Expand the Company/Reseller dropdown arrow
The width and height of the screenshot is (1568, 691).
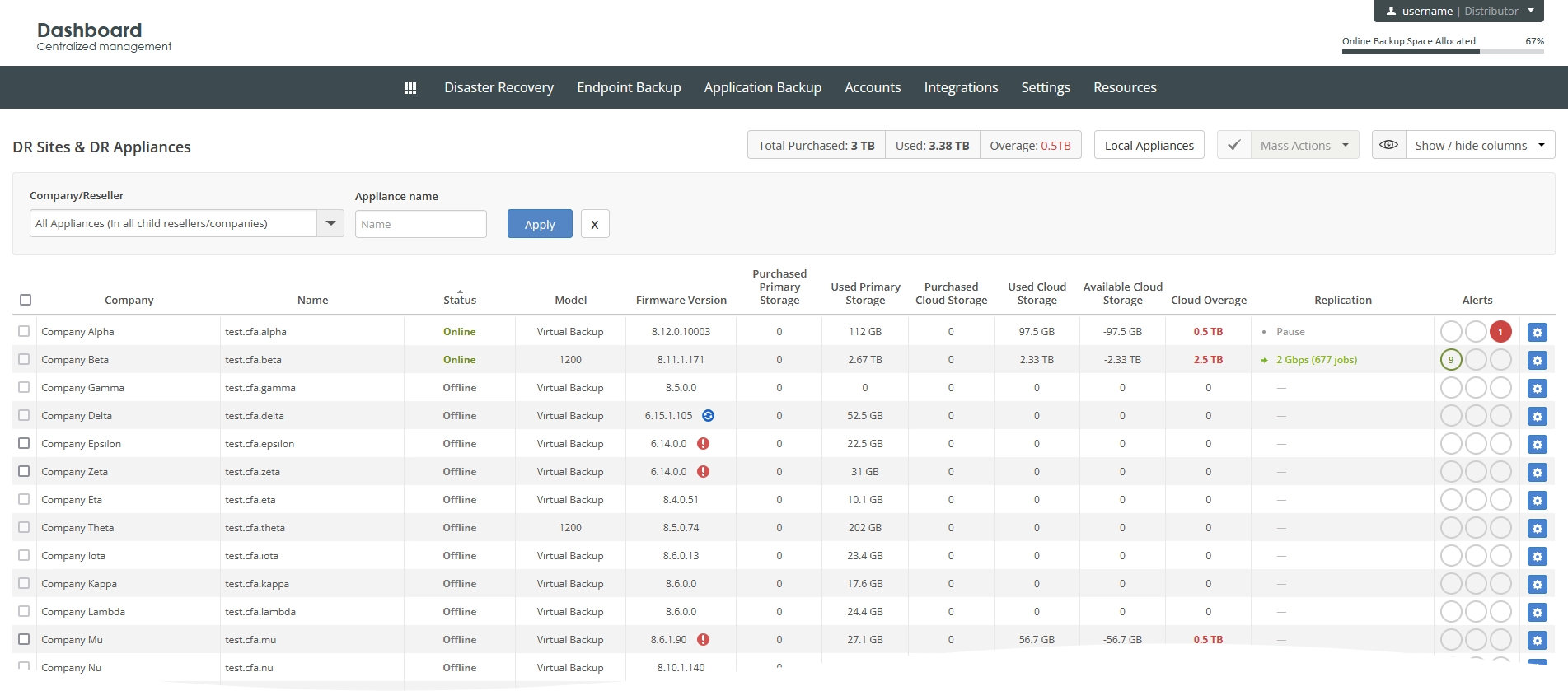point(330,223)
